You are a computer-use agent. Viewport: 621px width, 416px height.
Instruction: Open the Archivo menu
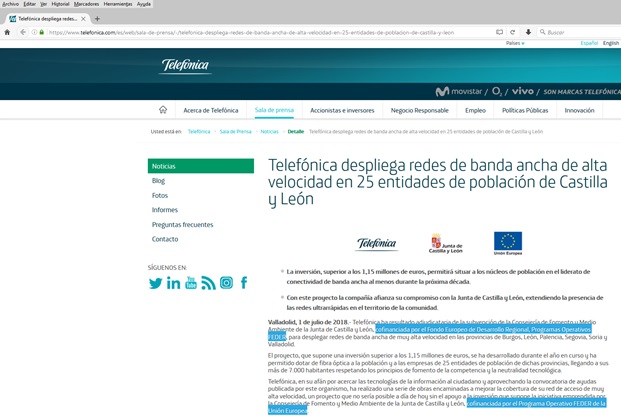click(x=10, y=4)
